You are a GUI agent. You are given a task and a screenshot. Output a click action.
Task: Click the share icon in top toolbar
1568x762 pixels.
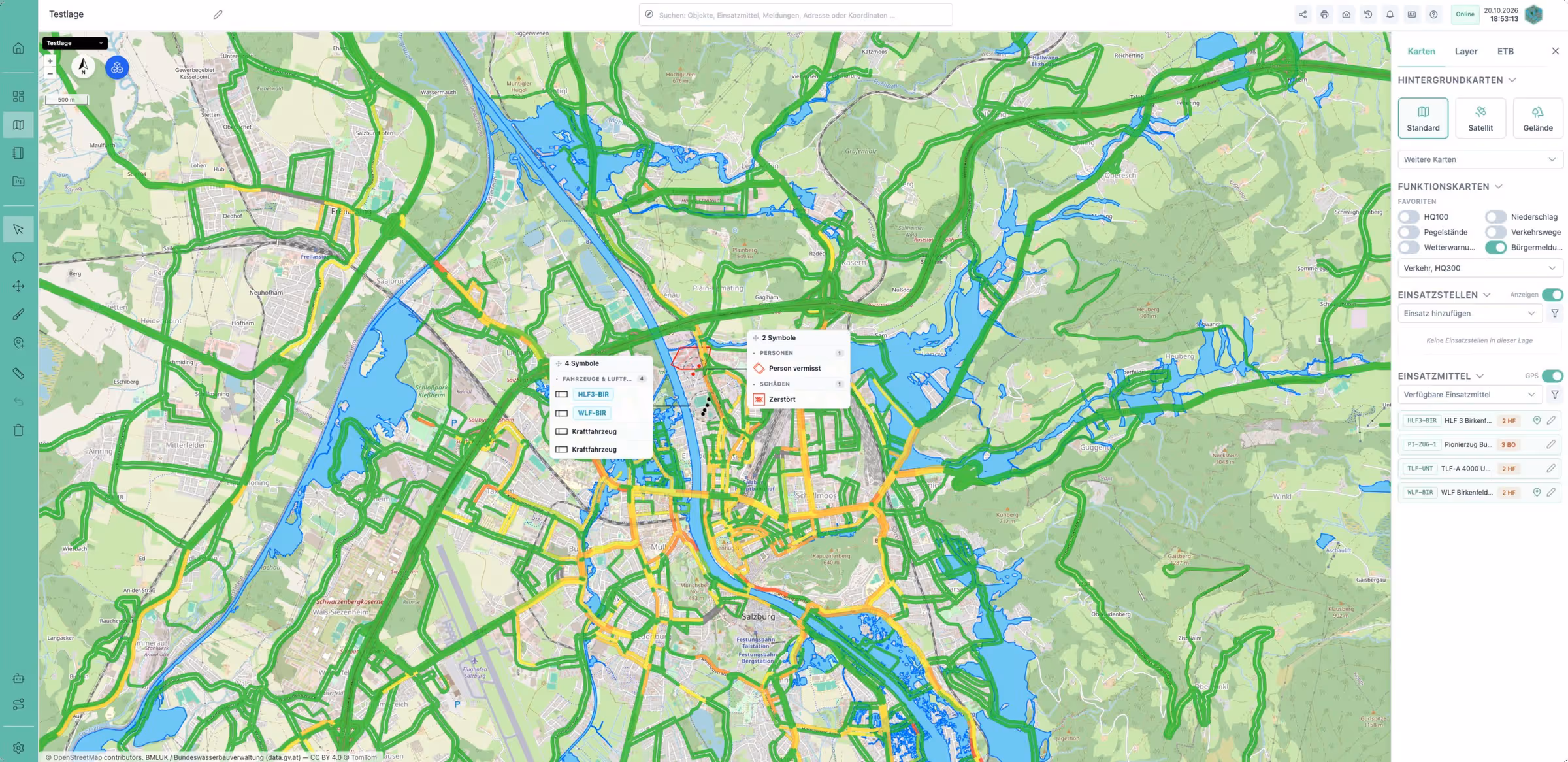pos(1303,14)
